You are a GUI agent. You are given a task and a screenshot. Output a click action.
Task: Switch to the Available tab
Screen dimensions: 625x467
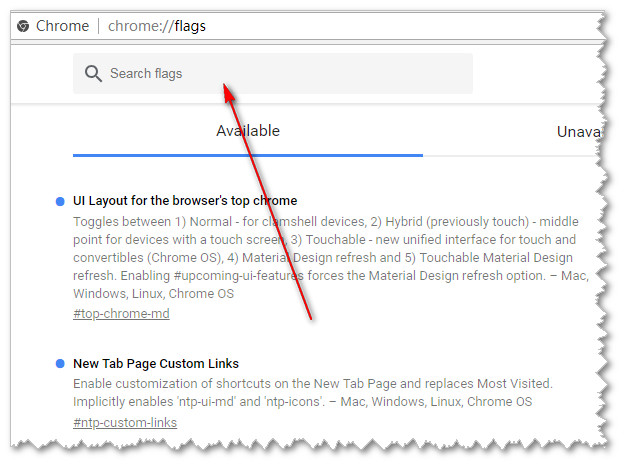(248, 131)
